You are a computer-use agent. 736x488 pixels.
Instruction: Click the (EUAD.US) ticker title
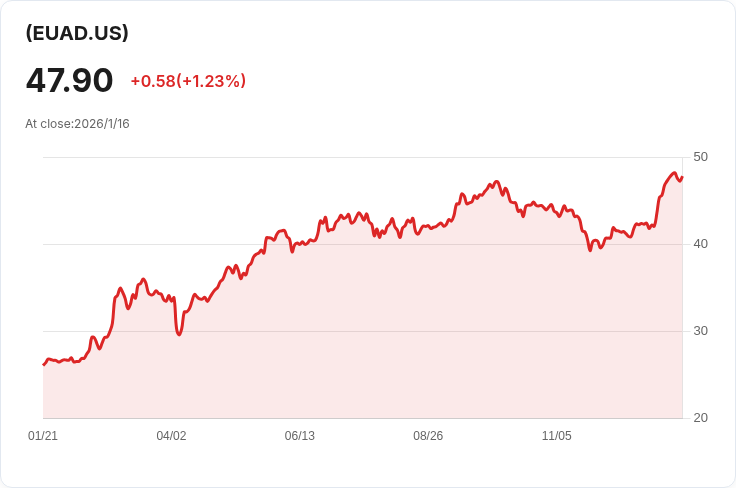click(x=77, y=33)
